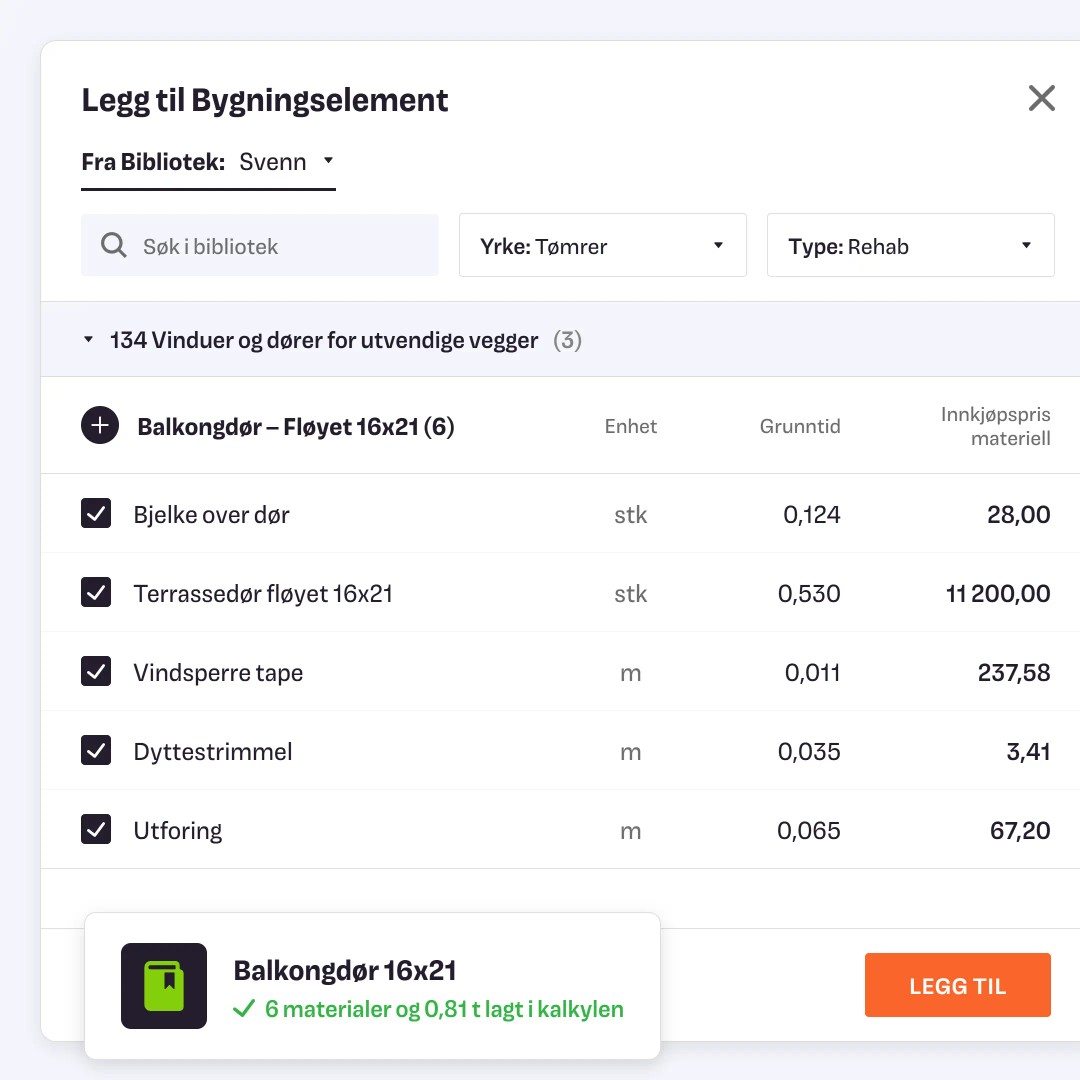Click the green book icon in the notification
Viewport: 1080px width, 1080px height.
coord(164,986)
